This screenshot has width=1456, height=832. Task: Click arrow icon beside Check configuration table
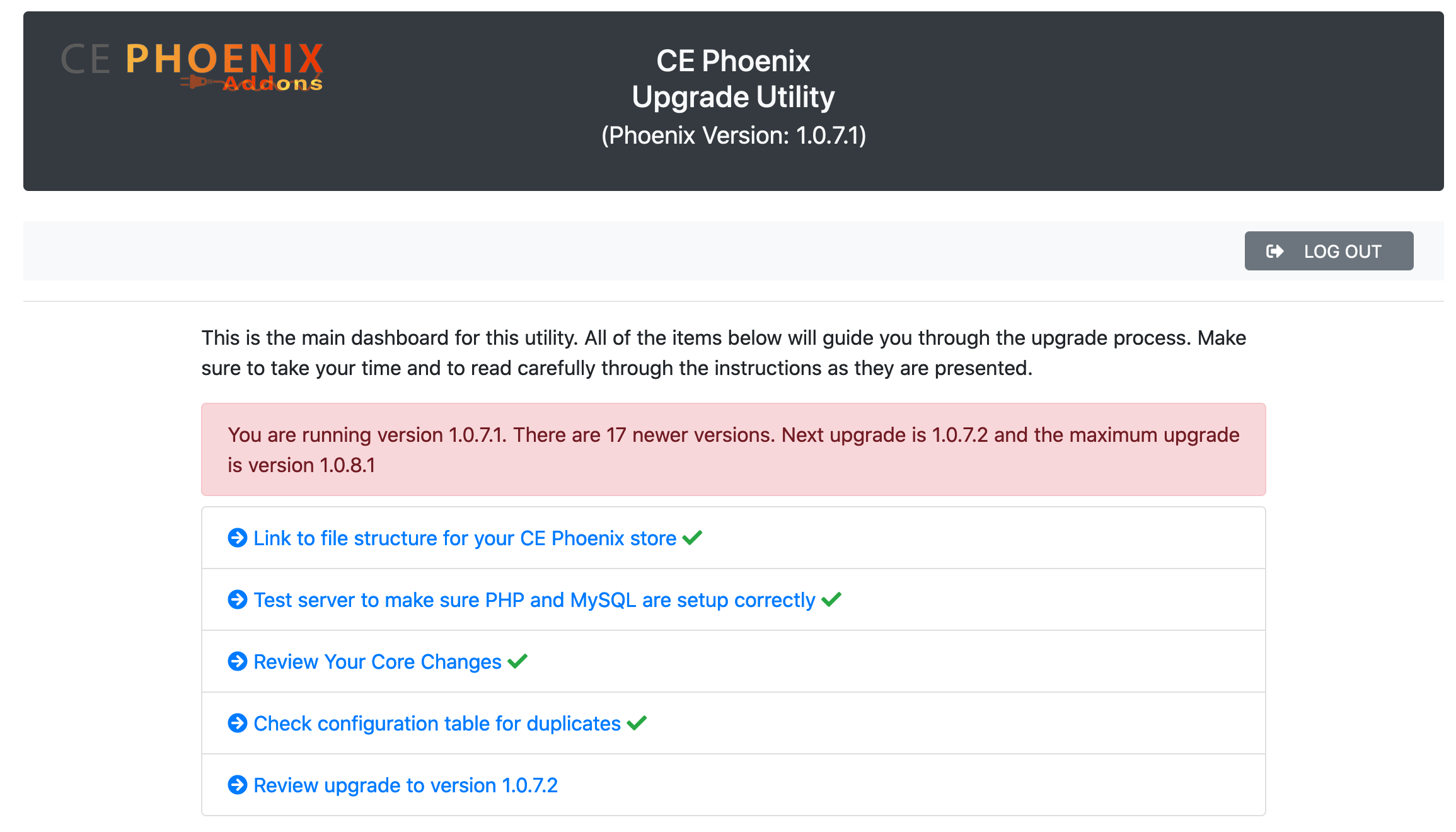point(238,723)
